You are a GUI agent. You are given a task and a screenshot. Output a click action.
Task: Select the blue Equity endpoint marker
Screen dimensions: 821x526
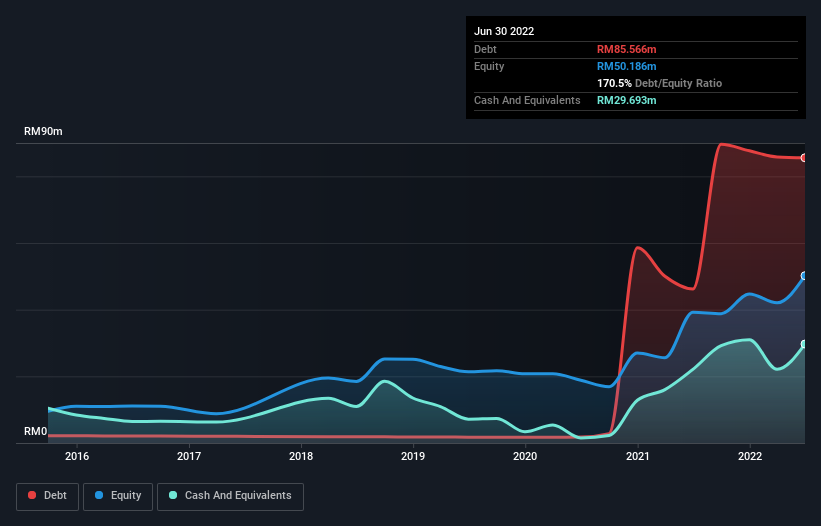pyautogui.click(x=804, y=276)
